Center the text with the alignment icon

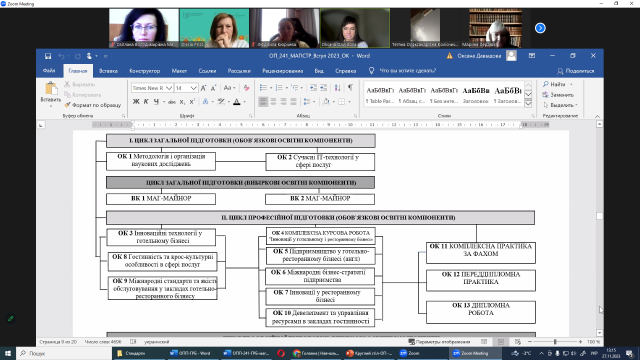pyautogui.click(x=273, y=102)
